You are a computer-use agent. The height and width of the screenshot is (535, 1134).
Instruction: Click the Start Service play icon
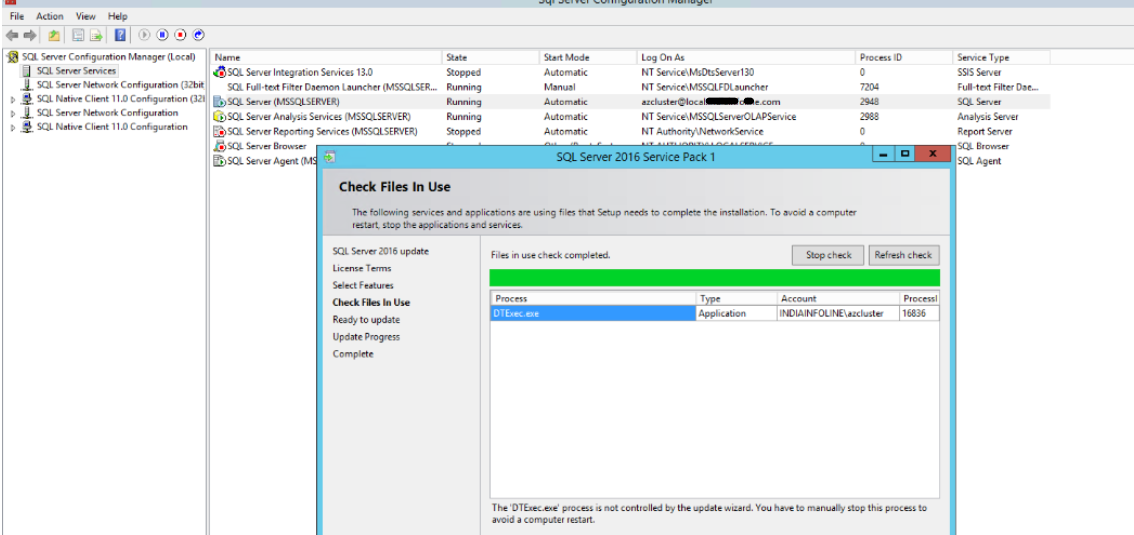(x=145, y=35)
